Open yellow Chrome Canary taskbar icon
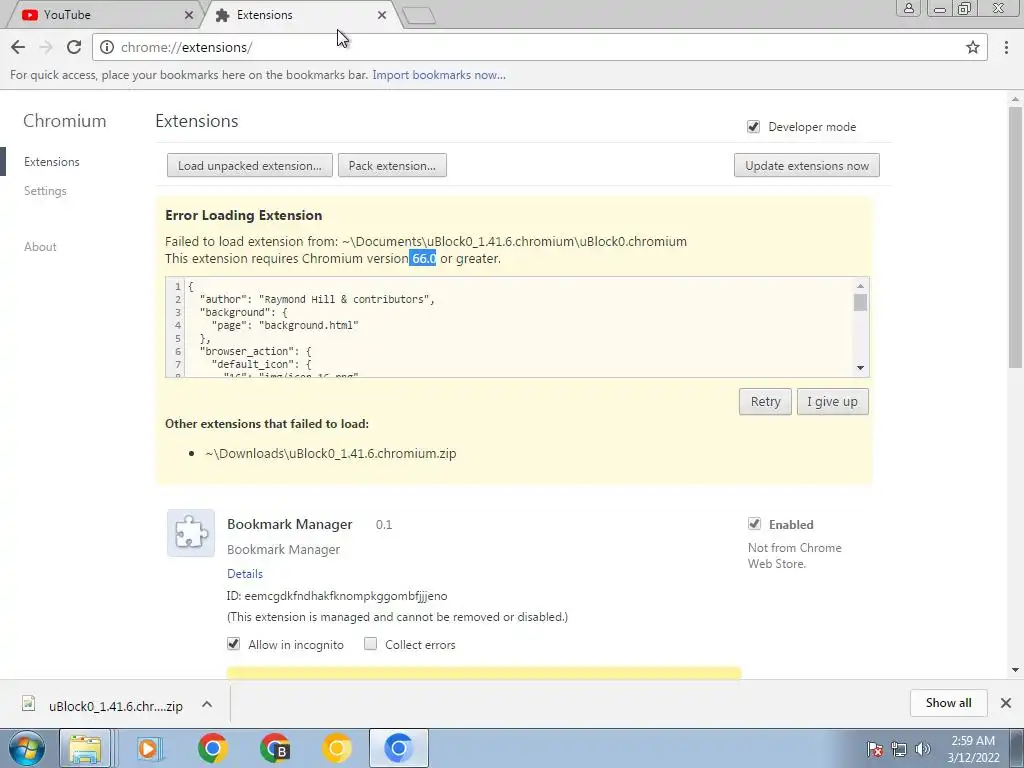Viewport: 1024px width, 768px height. click(x=336, y=748)
